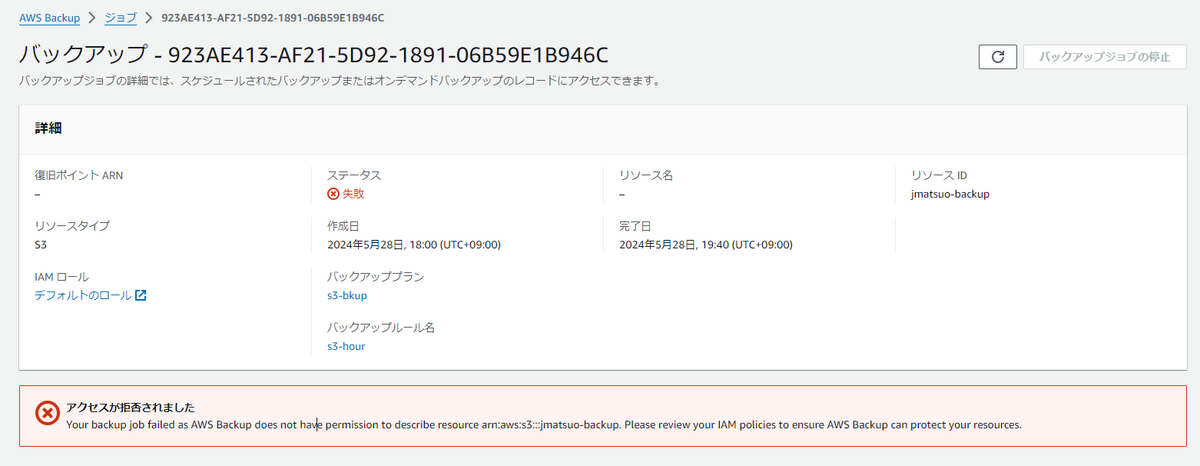Click the error message about IAM policies

point(544,424)
